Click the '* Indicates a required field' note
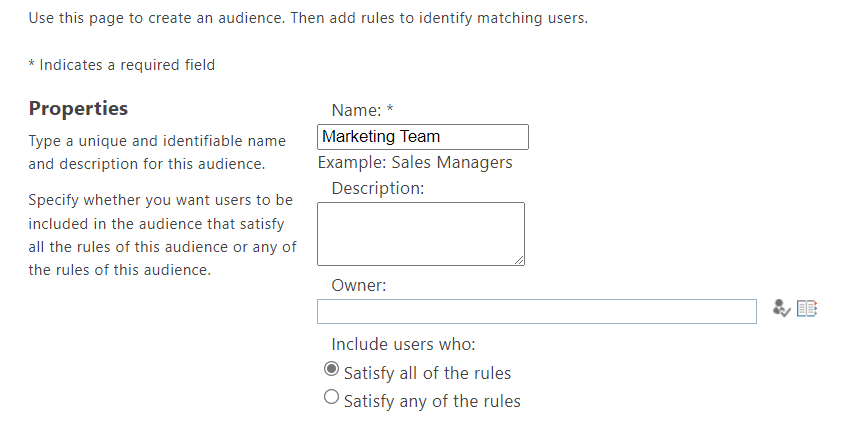Screen dimensions: 851x426 click(122, 65)
